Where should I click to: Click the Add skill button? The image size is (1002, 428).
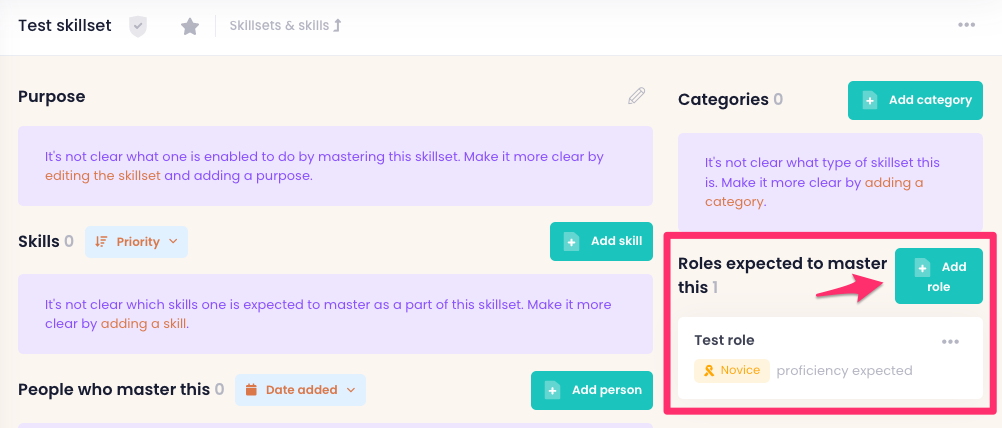601,241
